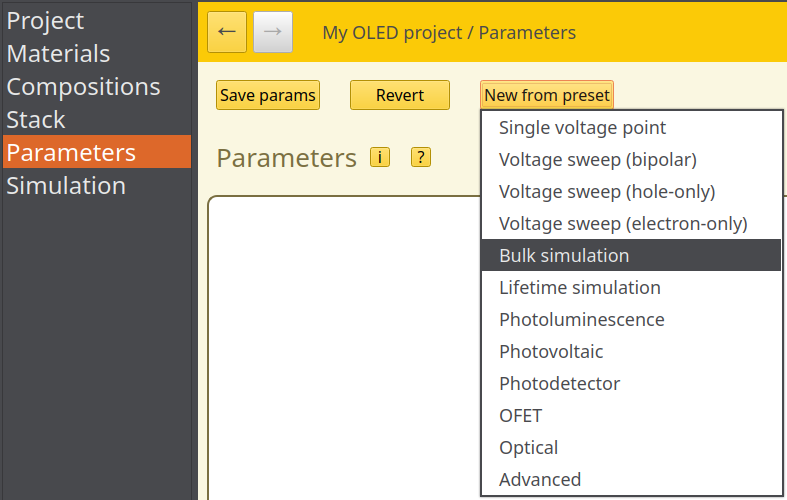Open the Project section in sidebar
This screenshot has height=500, width=787.
point(46,21)
